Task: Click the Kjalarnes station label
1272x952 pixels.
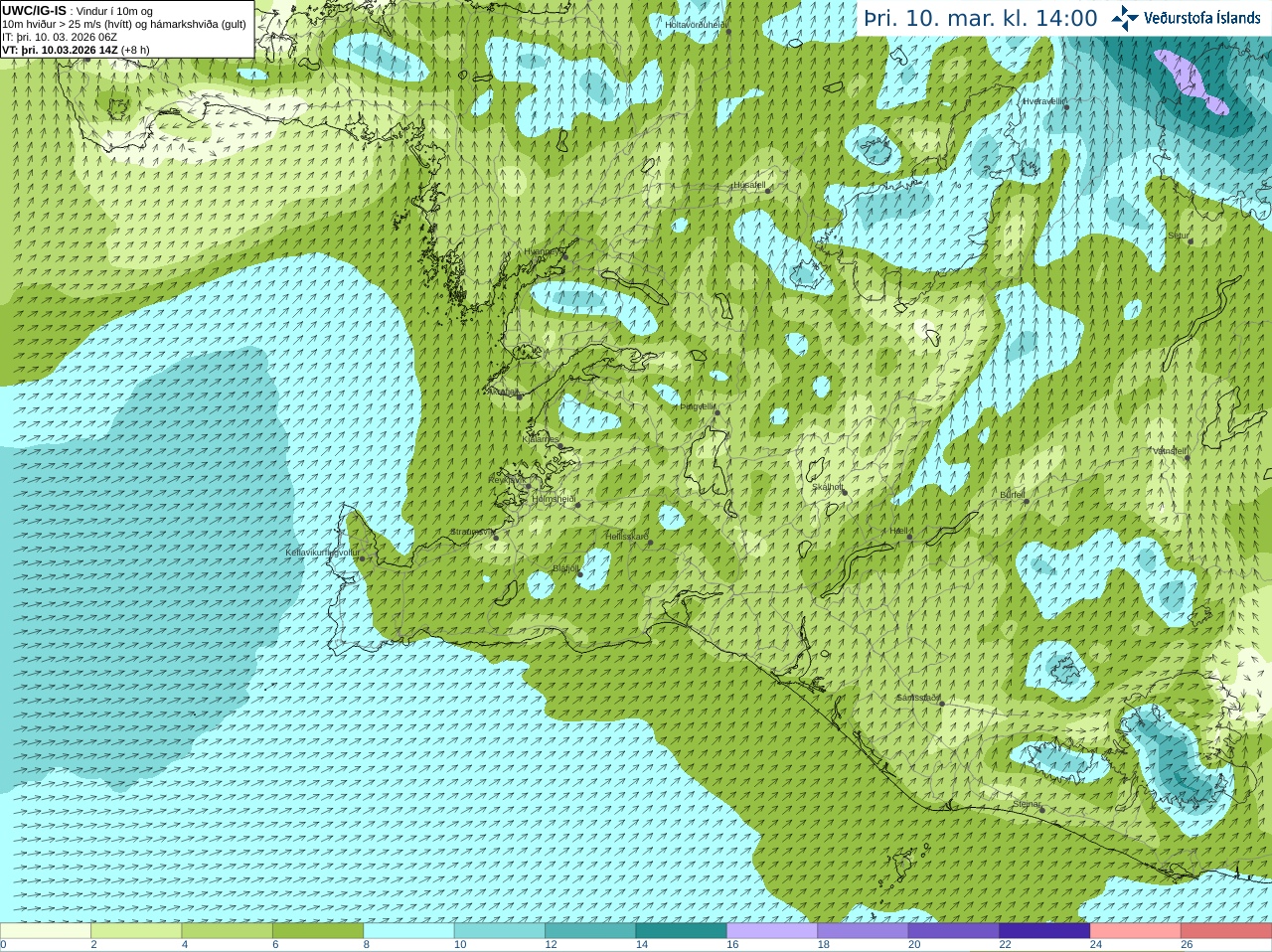Action: 541,438
